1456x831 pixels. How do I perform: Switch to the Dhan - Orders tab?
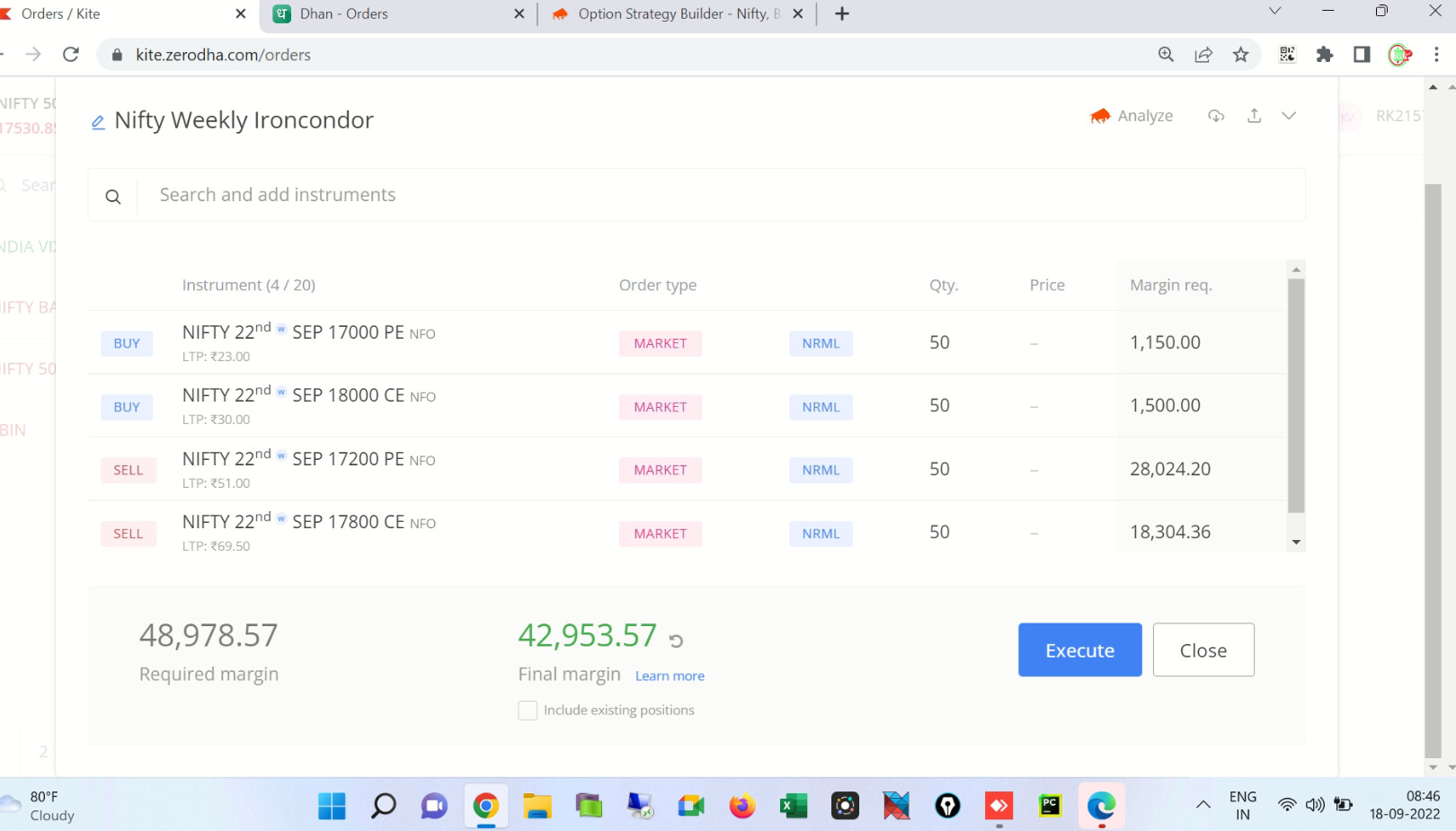(400, 13)
